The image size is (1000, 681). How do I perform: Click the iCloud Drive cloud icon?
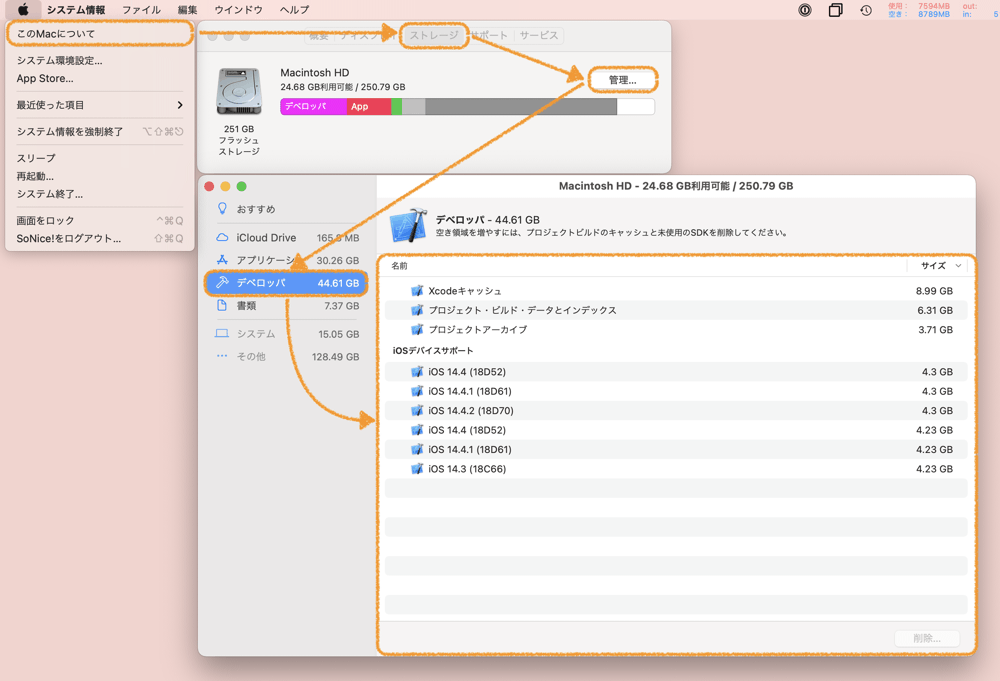(x=222, y=237)
